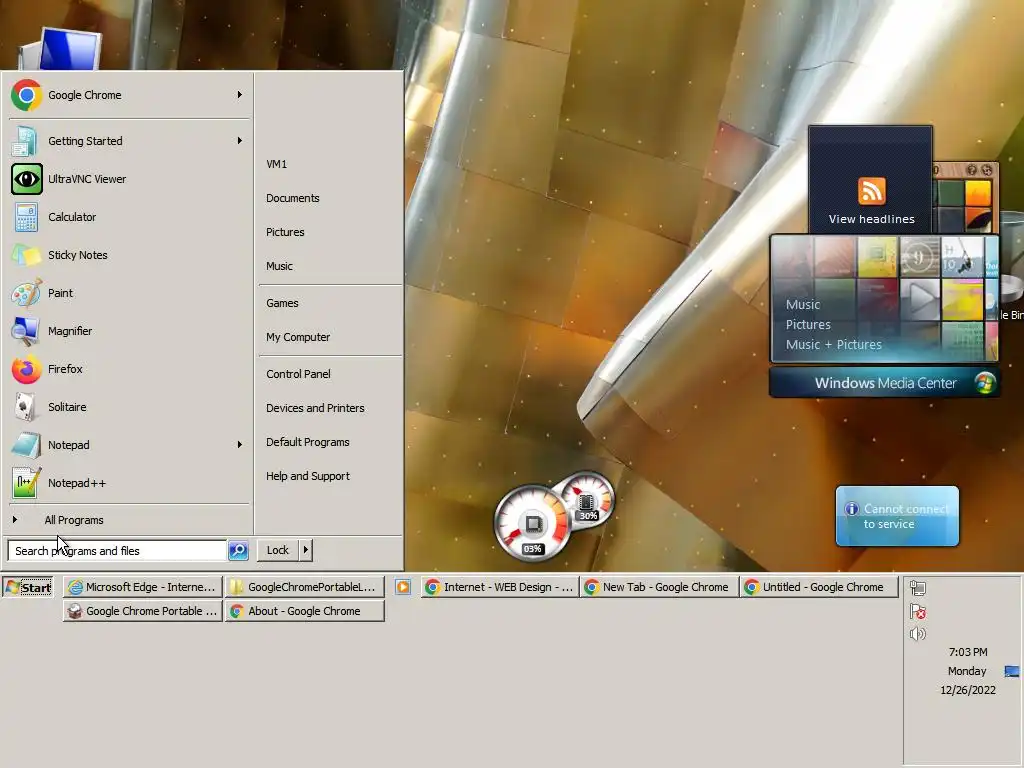Click the memory usage small gauge
Screen dimensions: 1024x768
pyautogui.click(x=587, y=500)
